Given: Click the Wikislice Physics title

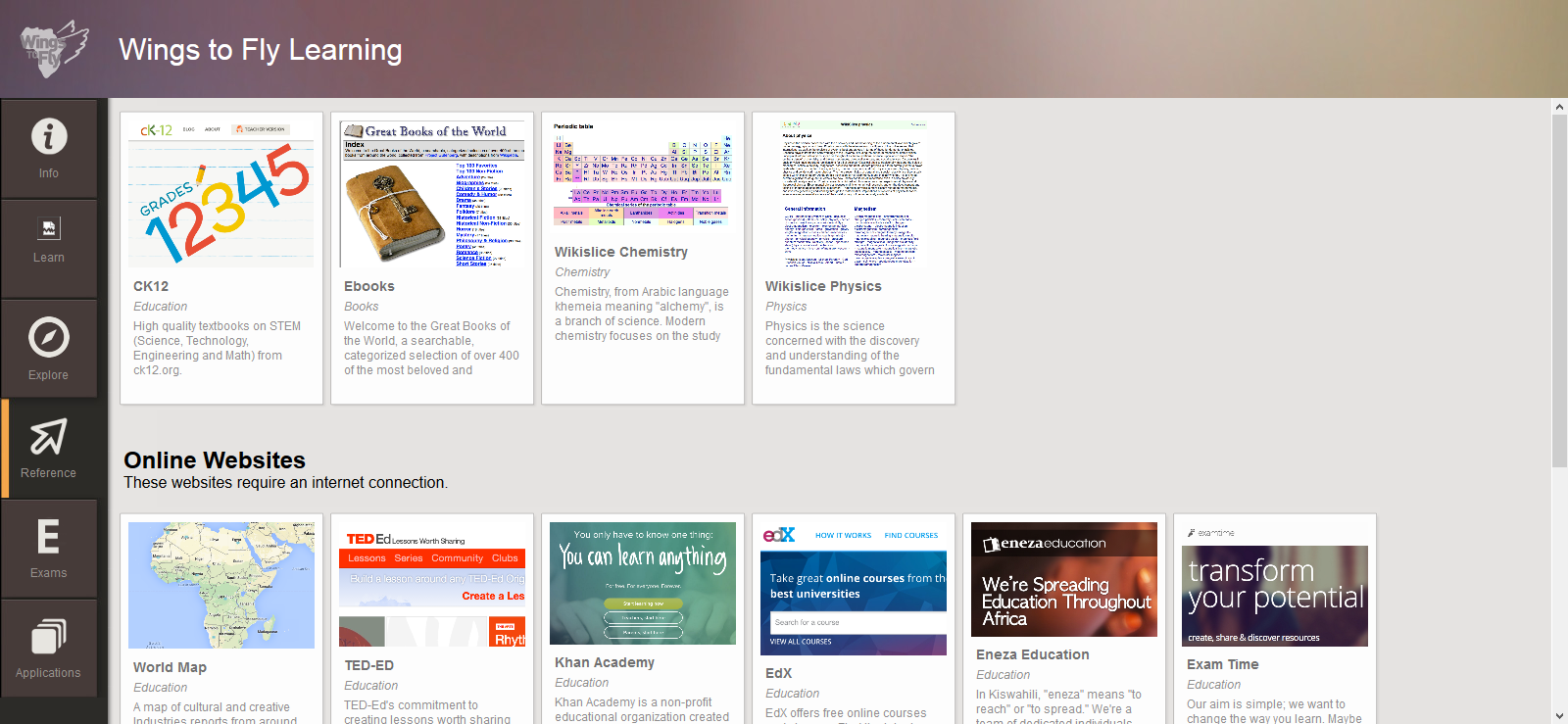Looking at the screenshot, I should (823, 286).
